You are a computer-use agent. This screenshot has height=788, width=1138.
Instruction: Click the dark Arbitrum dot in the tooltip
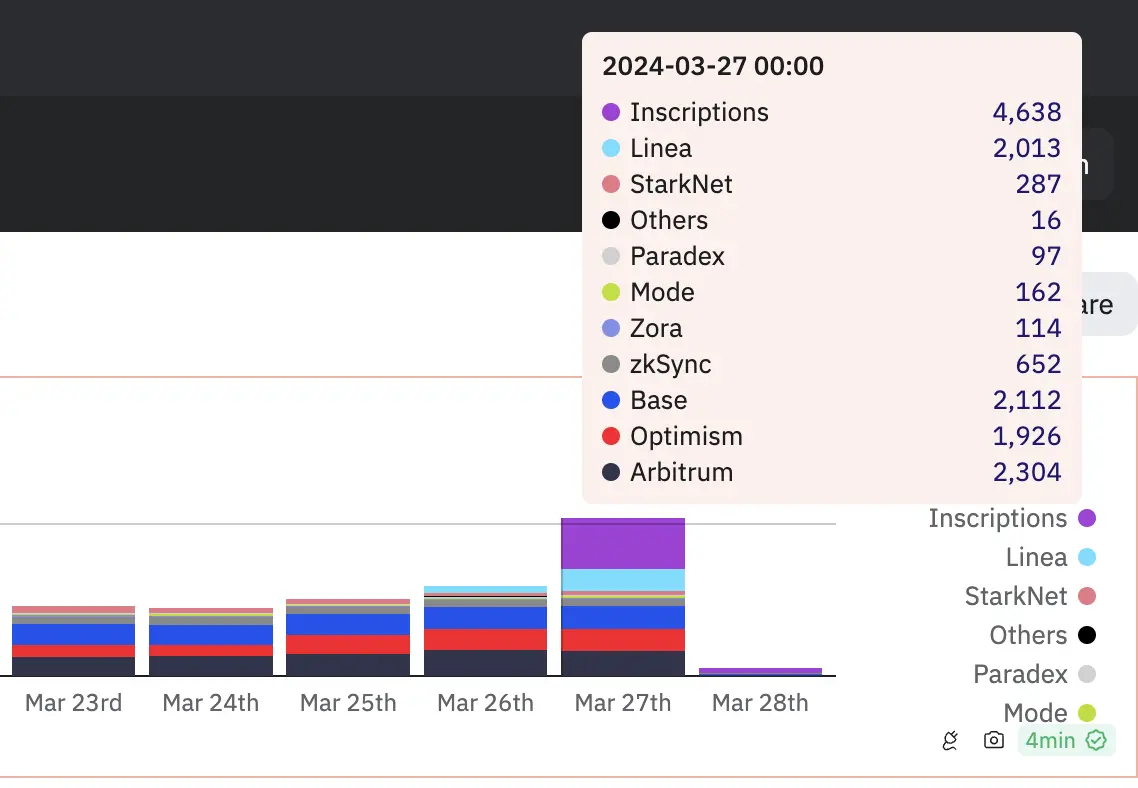(x=611, y=472)
